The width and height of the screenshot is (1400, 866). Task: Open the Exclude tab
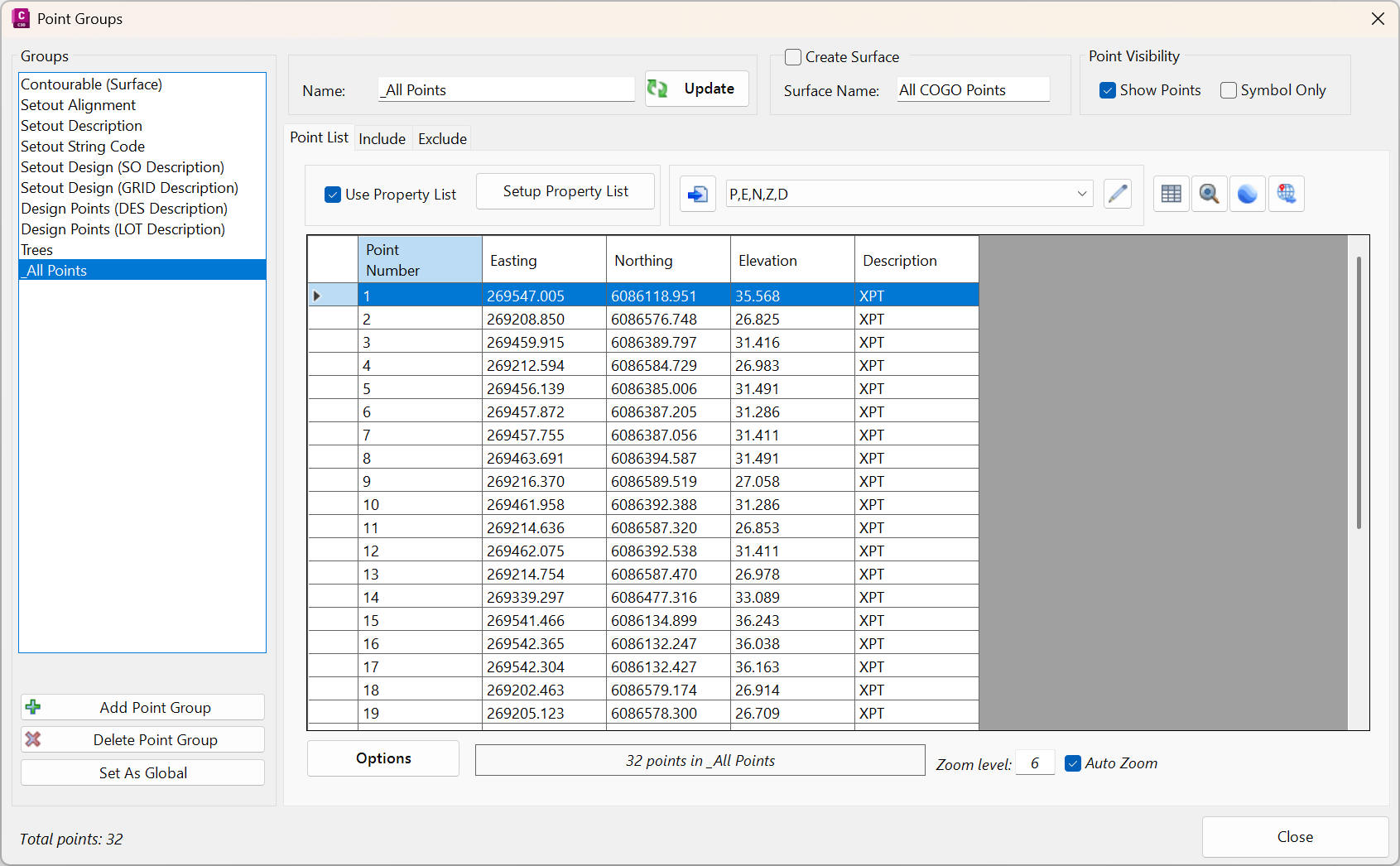click(x=442, y=138)
